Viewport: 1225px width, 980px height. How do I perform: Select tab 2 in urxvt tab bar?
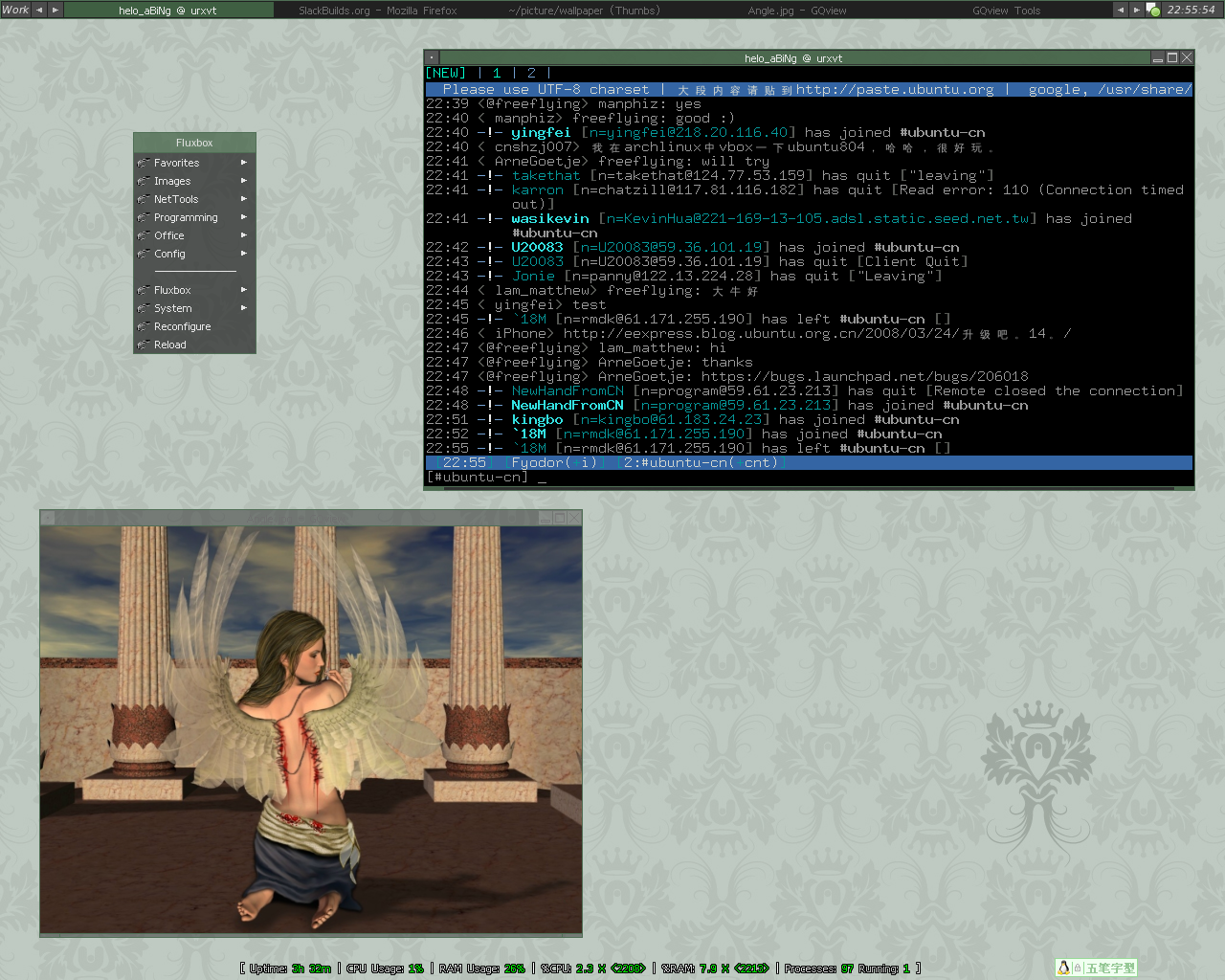coord(531,73)
